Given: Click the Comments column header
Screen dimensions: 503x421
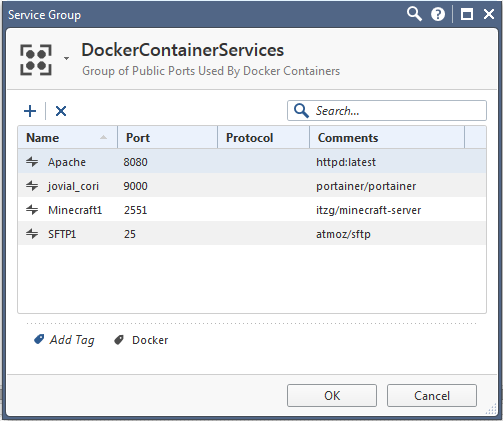Looking at the screenshot, I should (x=387, y=137).
